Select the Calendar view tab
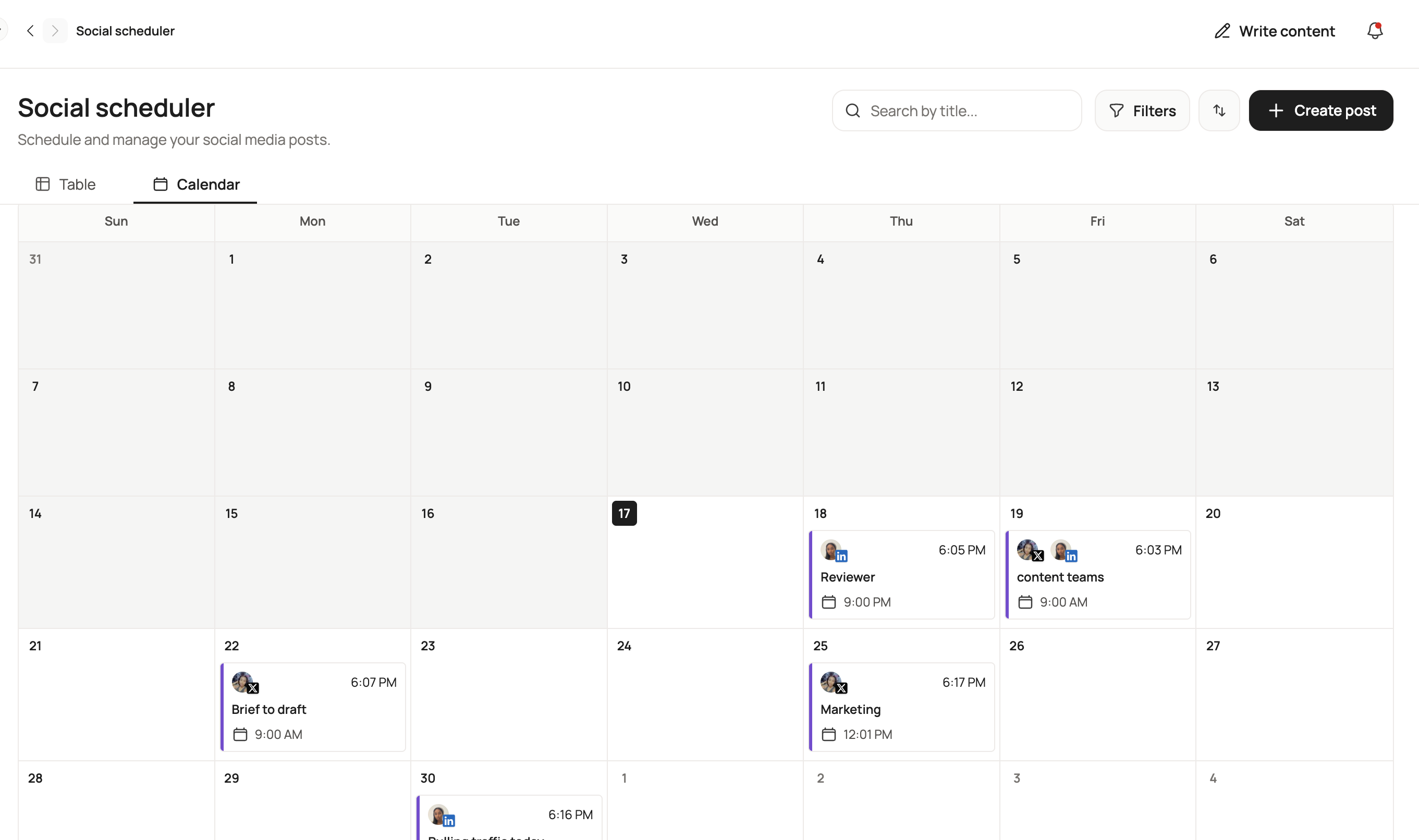1419x840 pixels. click(195, 184)
